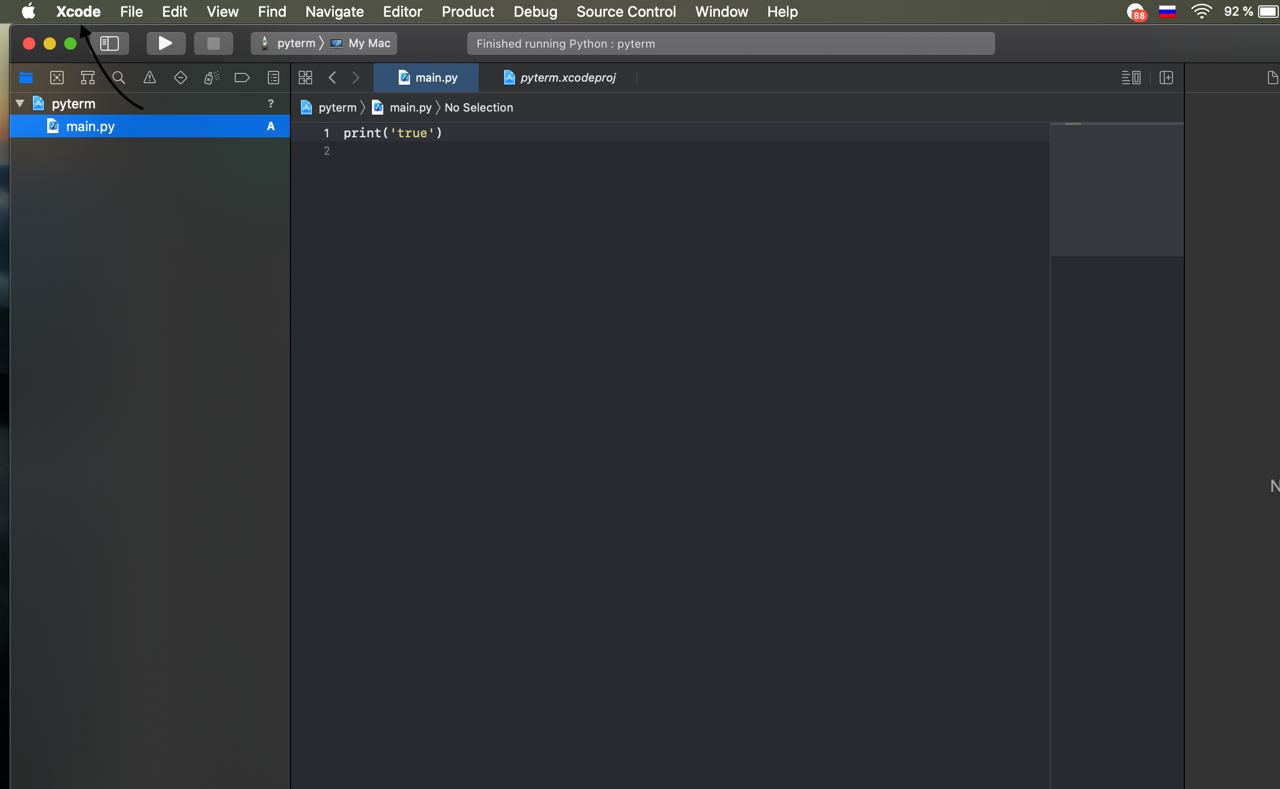This screenshot has width=1280, height=789.
Task: Go back in editor history
Action: (332, 77)
